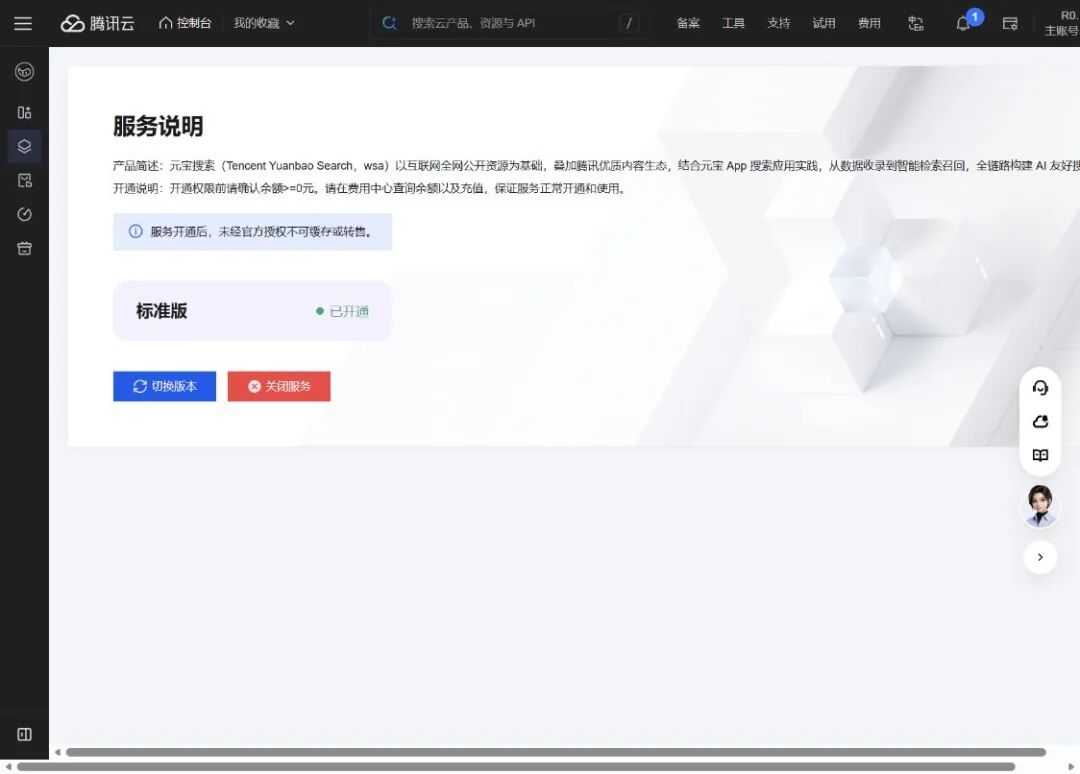
Task: Open the 费用 menu
Action: click(869, 23)
